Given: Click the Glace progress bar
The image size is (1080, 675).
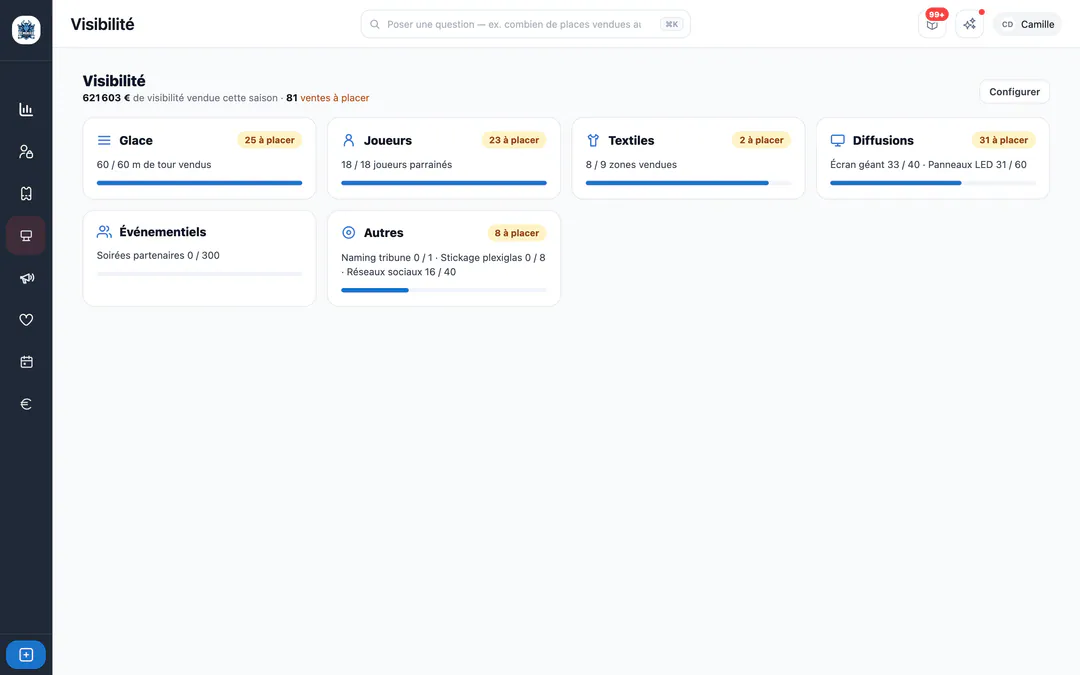Looking at the screenshot, I should [199, 183].
